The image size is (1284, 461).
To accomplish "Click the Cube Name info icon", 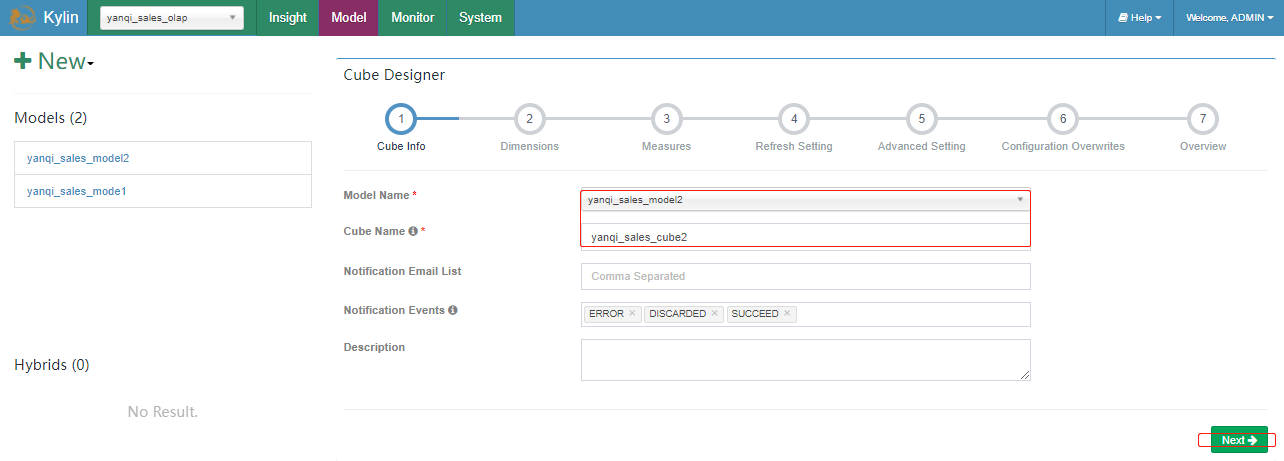I will click(x=413, y=231).
